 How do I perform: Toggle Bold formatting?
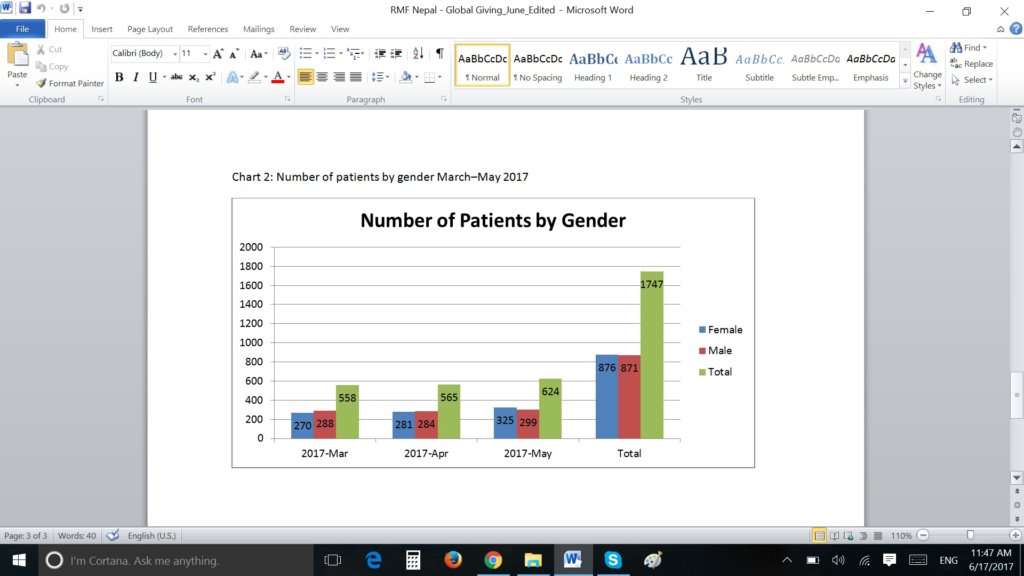click(119, 77)
